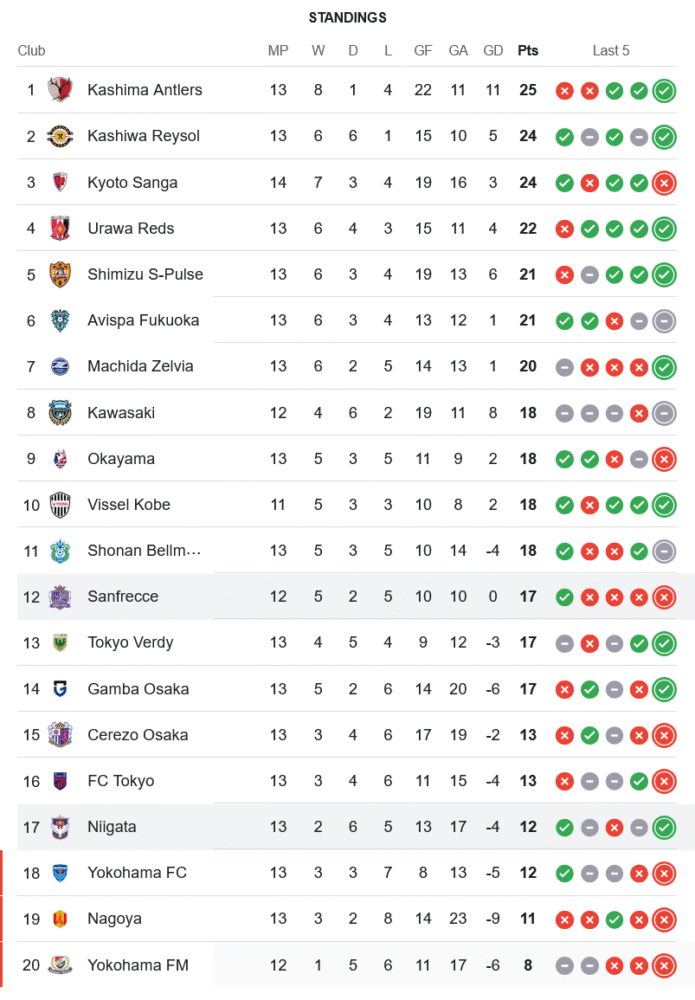This screenshot has height=1000, width=695.
Task: Open the Cerezo Osaka team link
Action: (137, 734)
